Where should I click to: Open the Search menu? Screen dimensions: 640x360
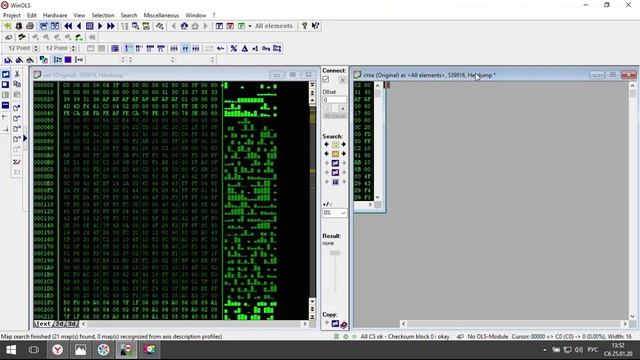tap(129, 15)
